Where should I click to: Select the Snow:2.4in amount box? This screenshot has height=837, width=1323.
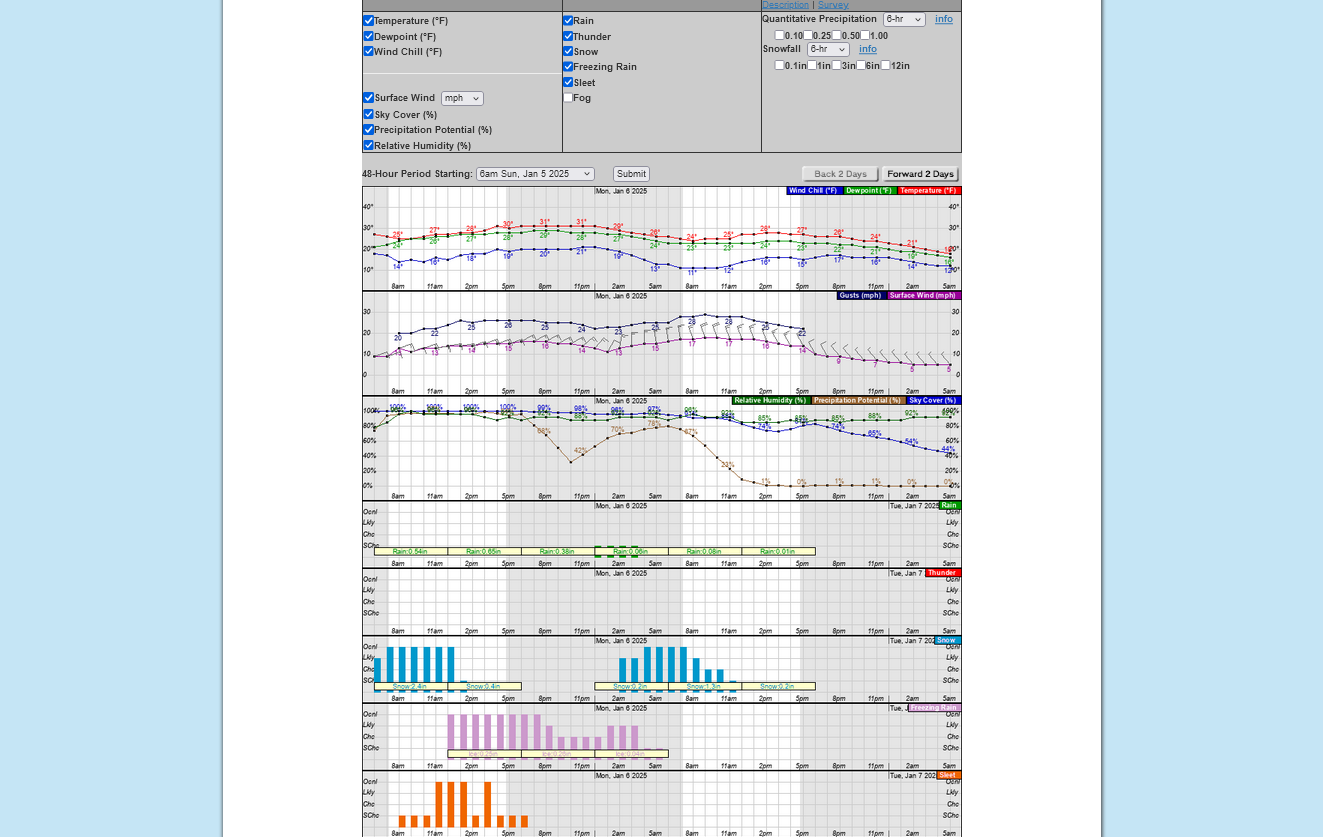411,686
